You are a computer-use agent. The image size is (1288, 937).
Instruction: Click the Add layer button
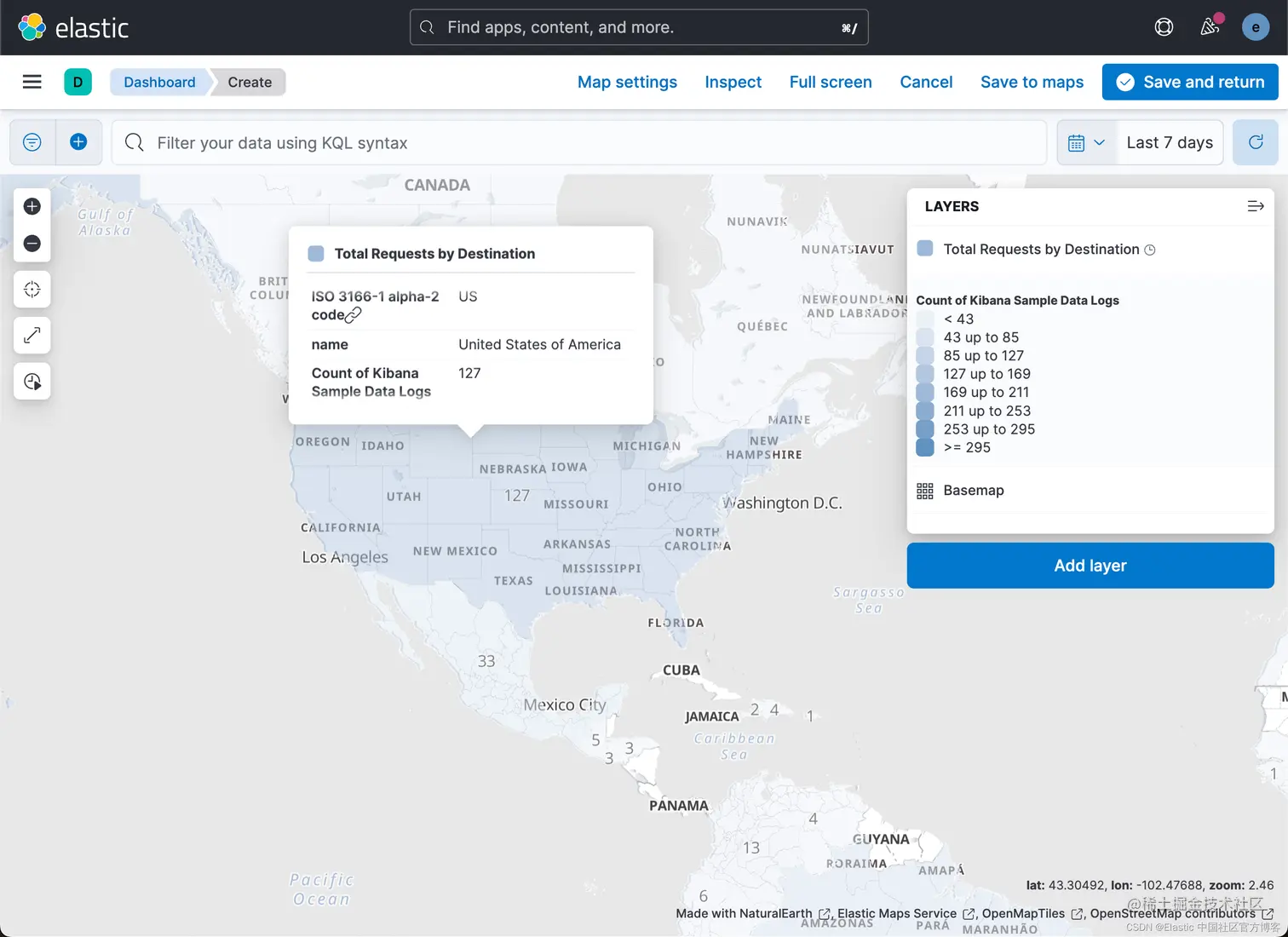1090,566
